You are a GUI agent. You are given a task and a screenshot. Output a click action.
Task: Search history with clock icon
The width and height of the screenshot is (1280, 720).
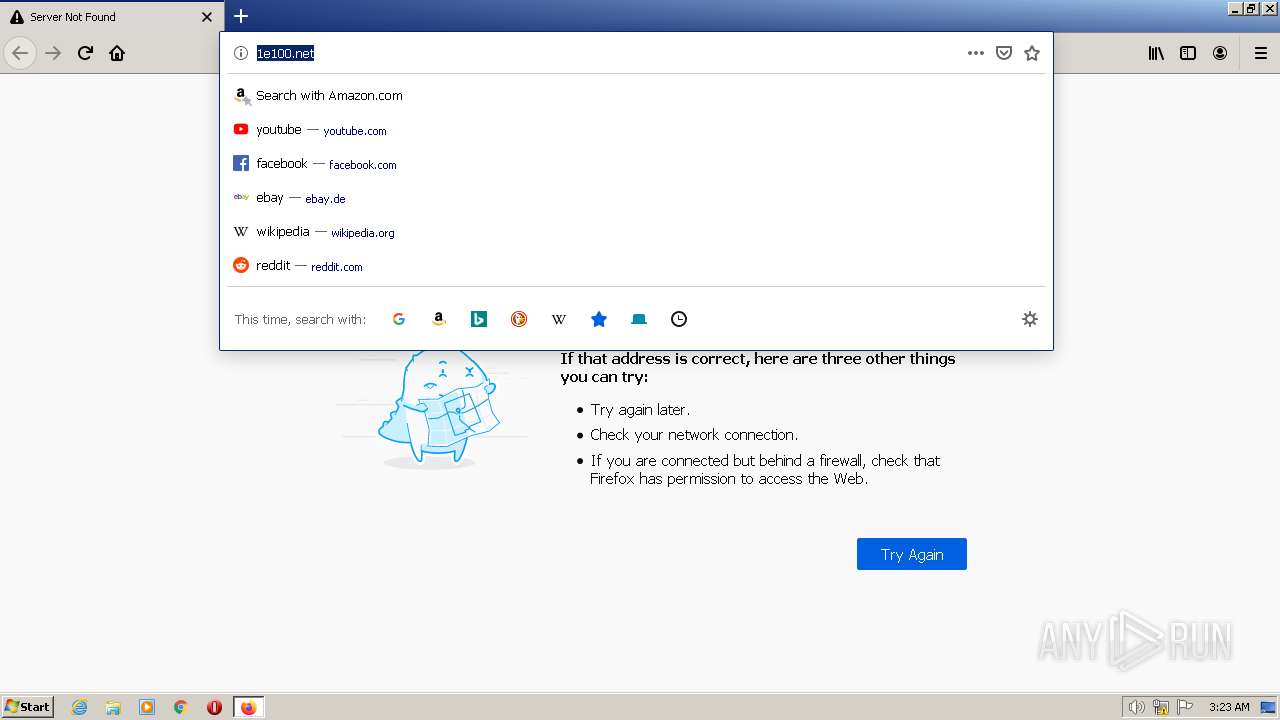pos(679,319)
